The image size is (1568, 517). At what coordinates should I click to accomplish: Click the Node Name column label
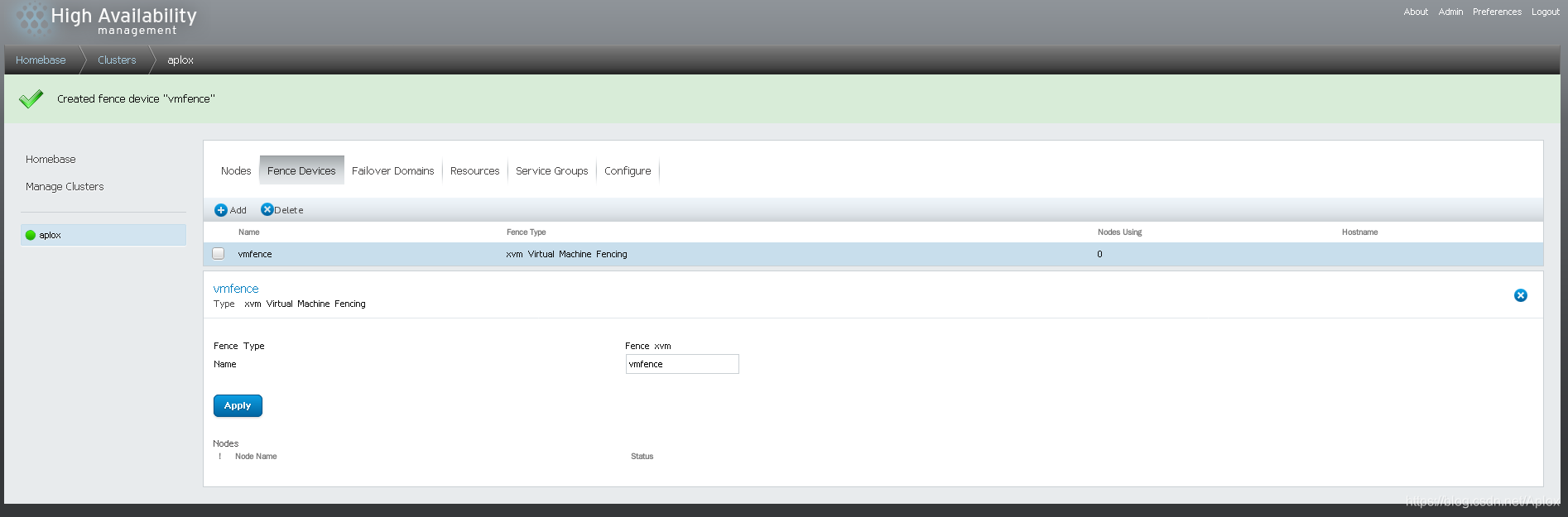[256, 457]
